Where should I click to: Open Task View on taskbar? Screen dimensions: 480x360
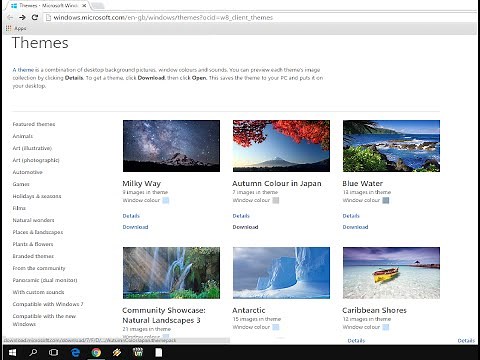(x=53, y=352)
